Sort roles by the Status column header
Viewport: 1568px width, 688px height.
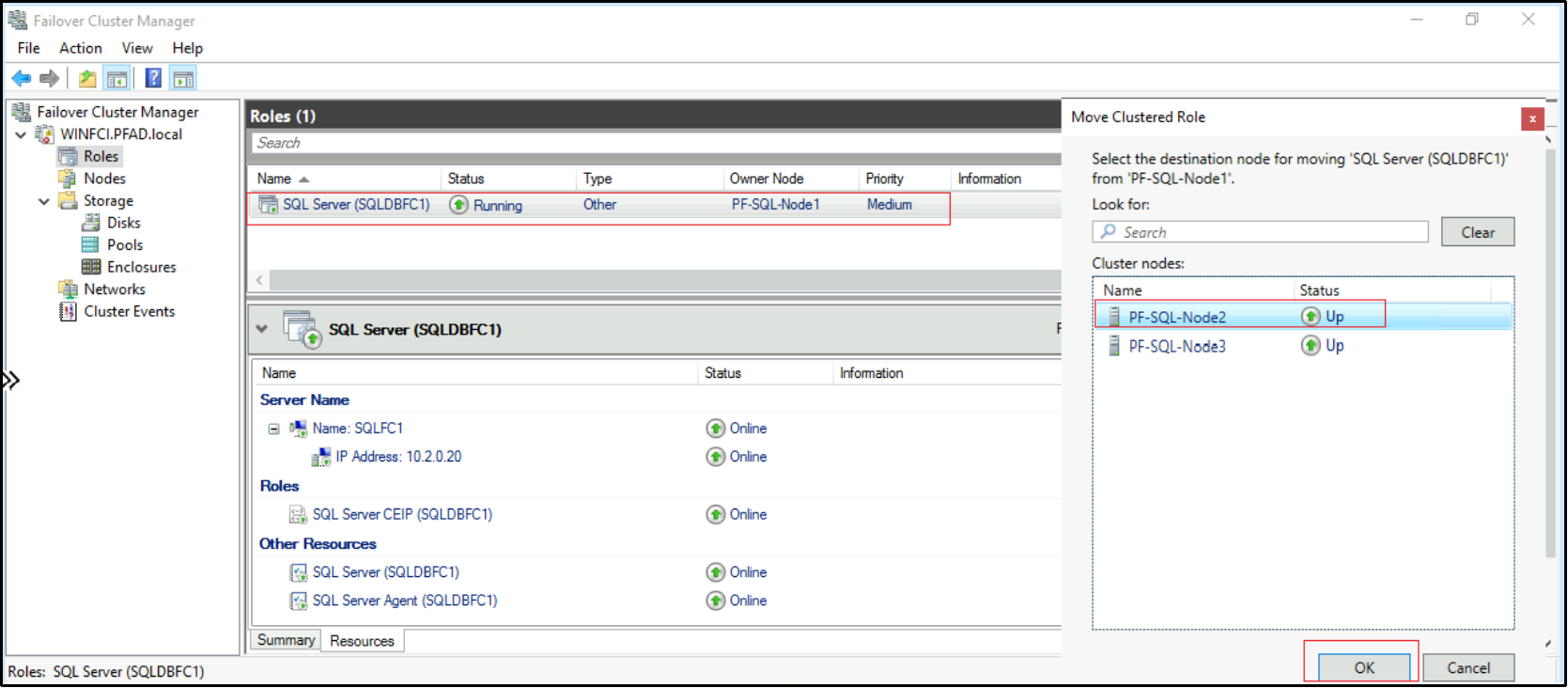click(x=508, y=179)
